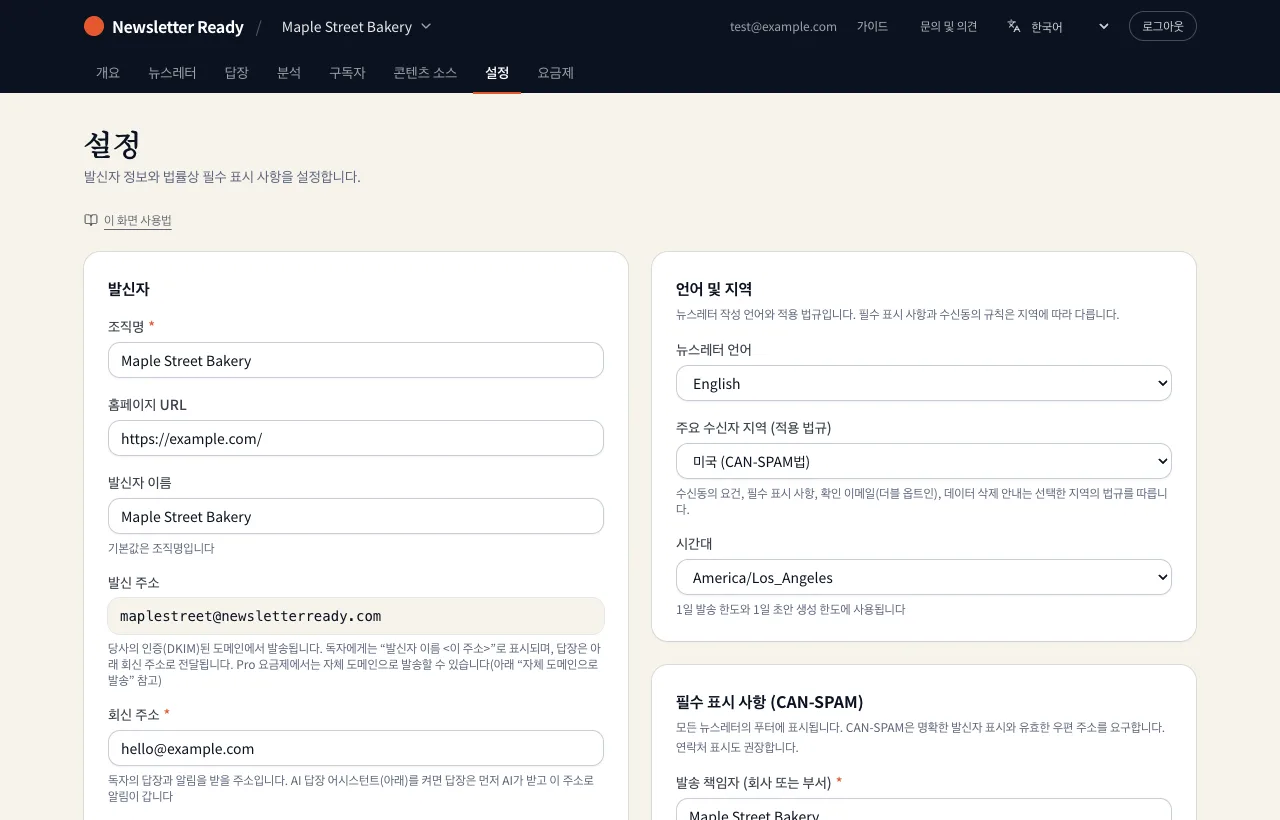Click the test@example.com account text
Image resolution: width=1280 pixels, height=820 pixels.
tap(783, 26)
